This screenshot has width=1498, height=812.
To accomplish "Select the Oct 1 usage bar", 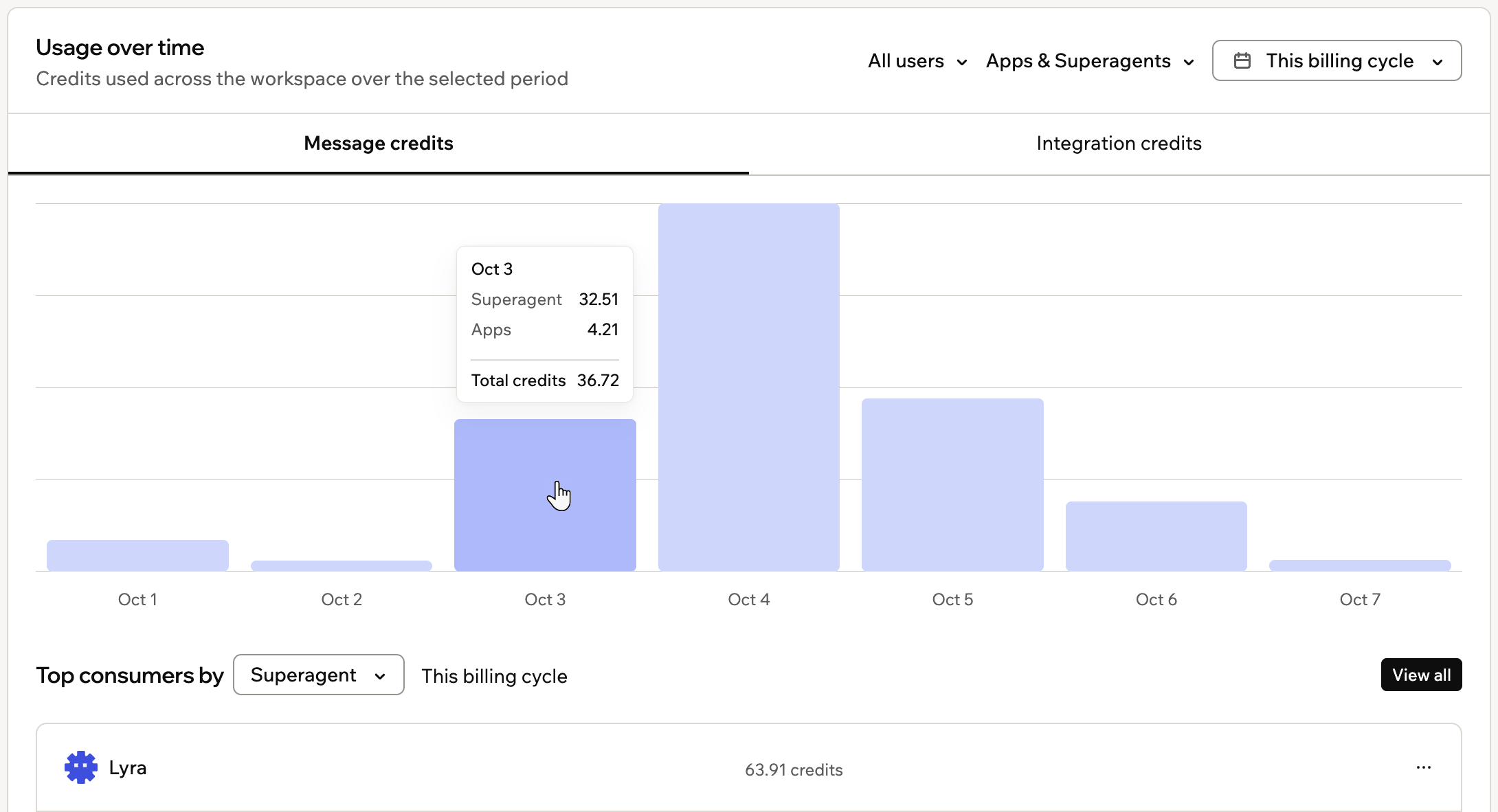I will point(137,555).
